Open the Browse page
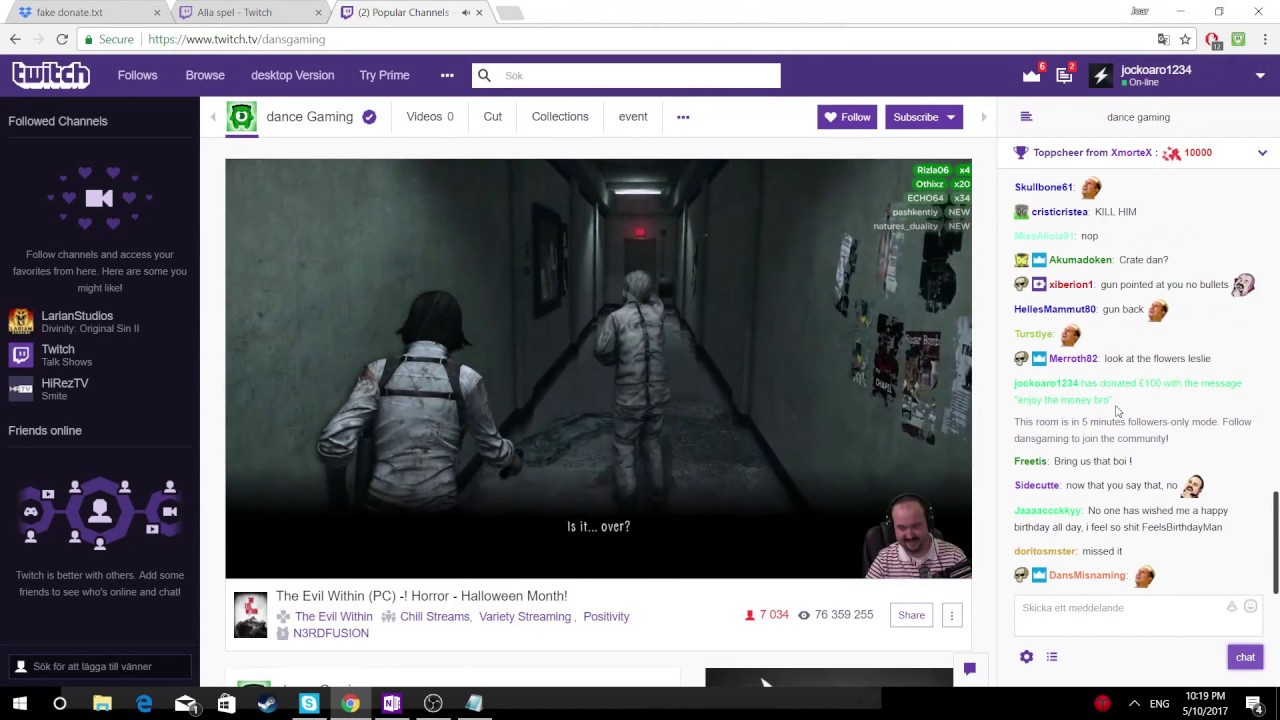Image resolution: width=1280 pixels, height=720 pixels. (x=205, y=75)
